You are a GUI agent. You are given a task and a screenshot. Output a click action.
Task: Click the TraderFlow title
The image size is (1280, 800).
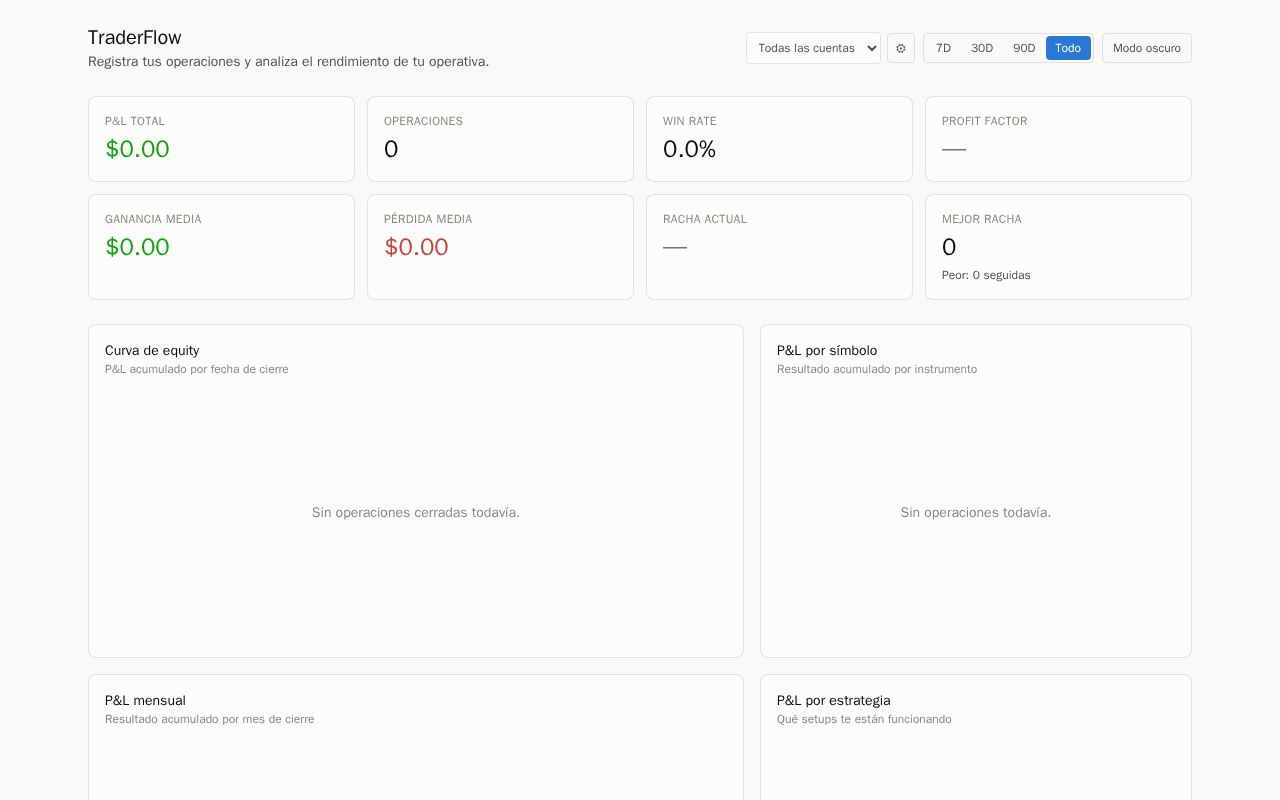click(135, 38)
